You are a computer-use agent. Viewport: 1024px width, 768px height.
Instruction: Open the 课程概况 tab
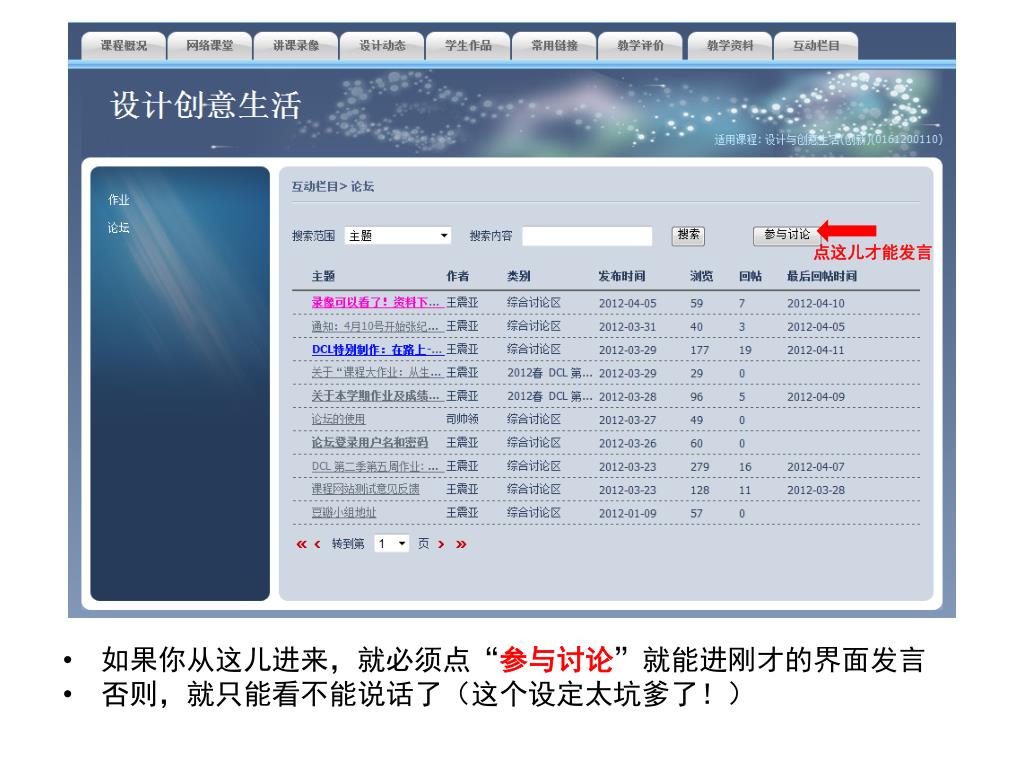click(123, 46)
